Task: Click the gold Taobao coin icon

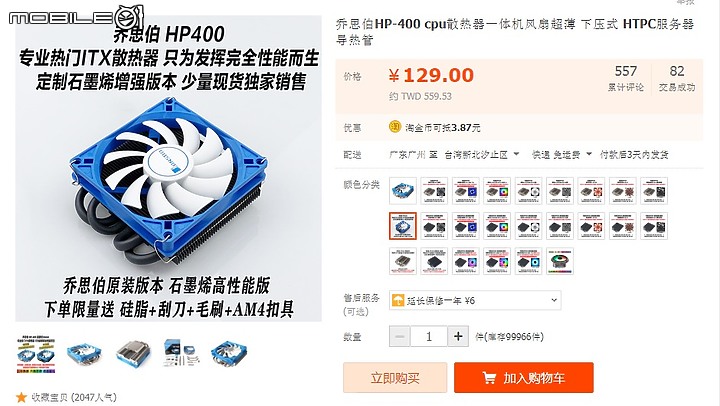Action: coord(395,127)
